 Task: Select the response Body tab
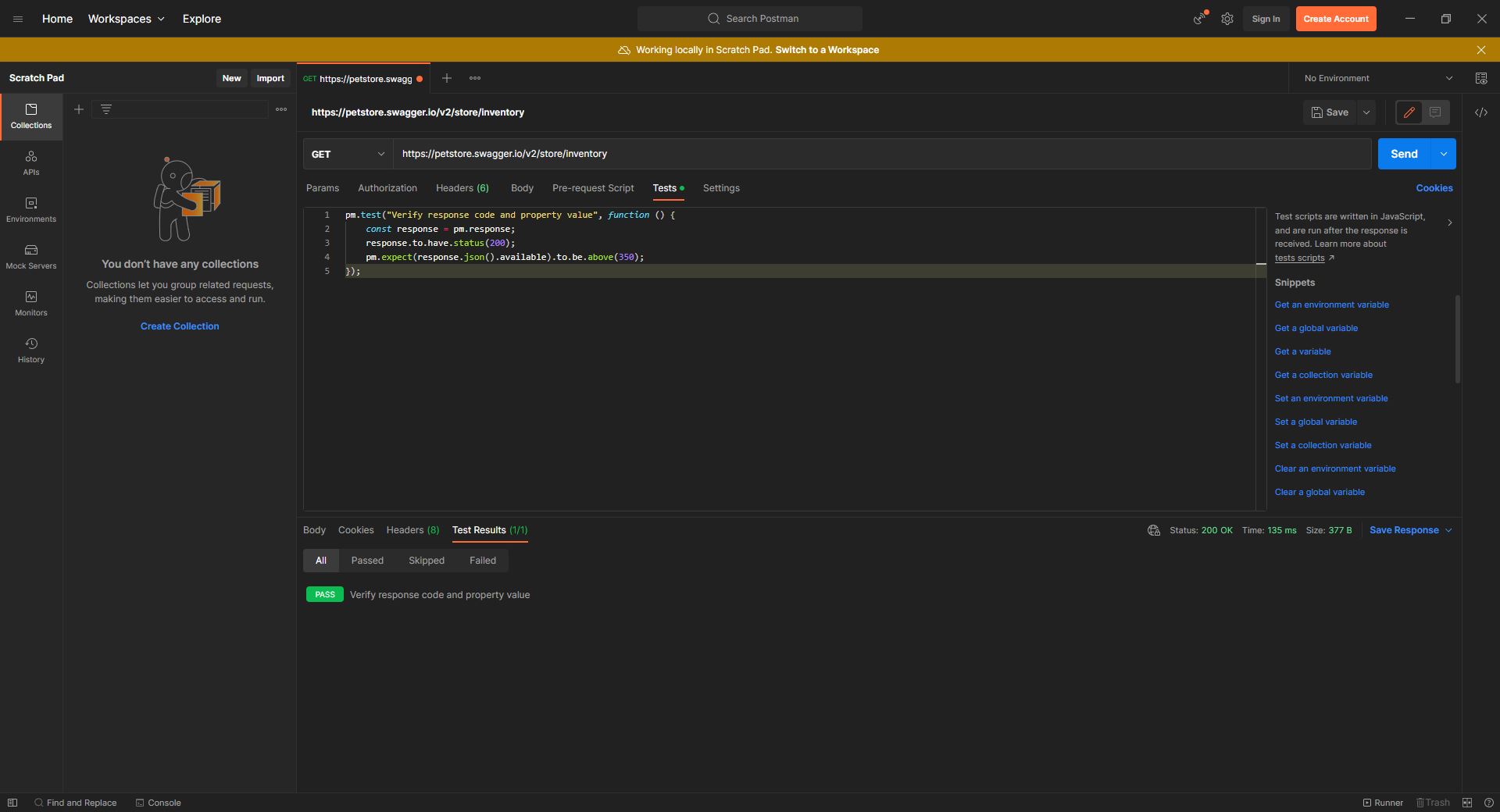point(314,530)
